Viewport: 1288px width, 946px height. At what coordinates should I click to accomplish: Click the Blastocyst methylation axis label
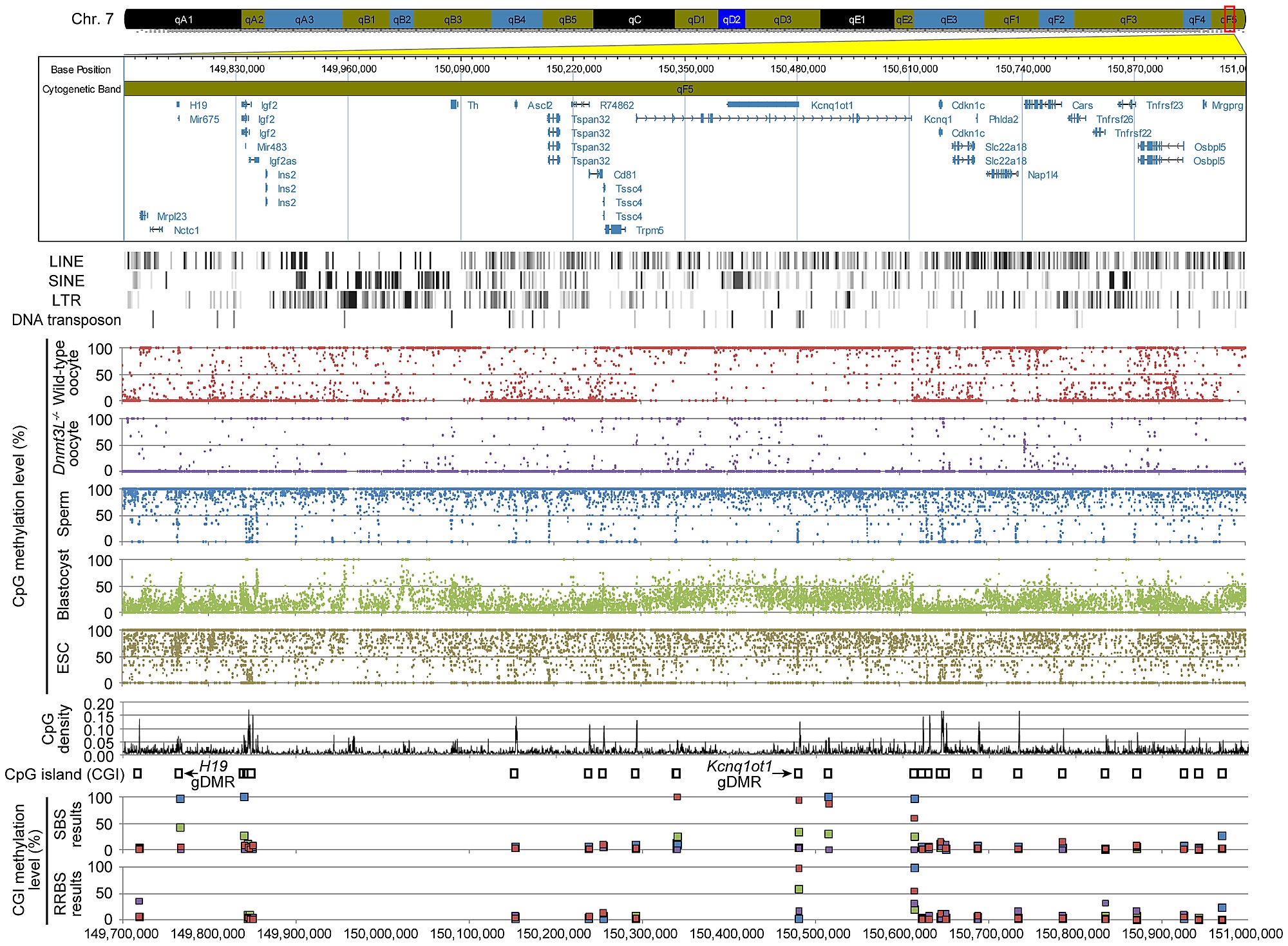(63, 584)
